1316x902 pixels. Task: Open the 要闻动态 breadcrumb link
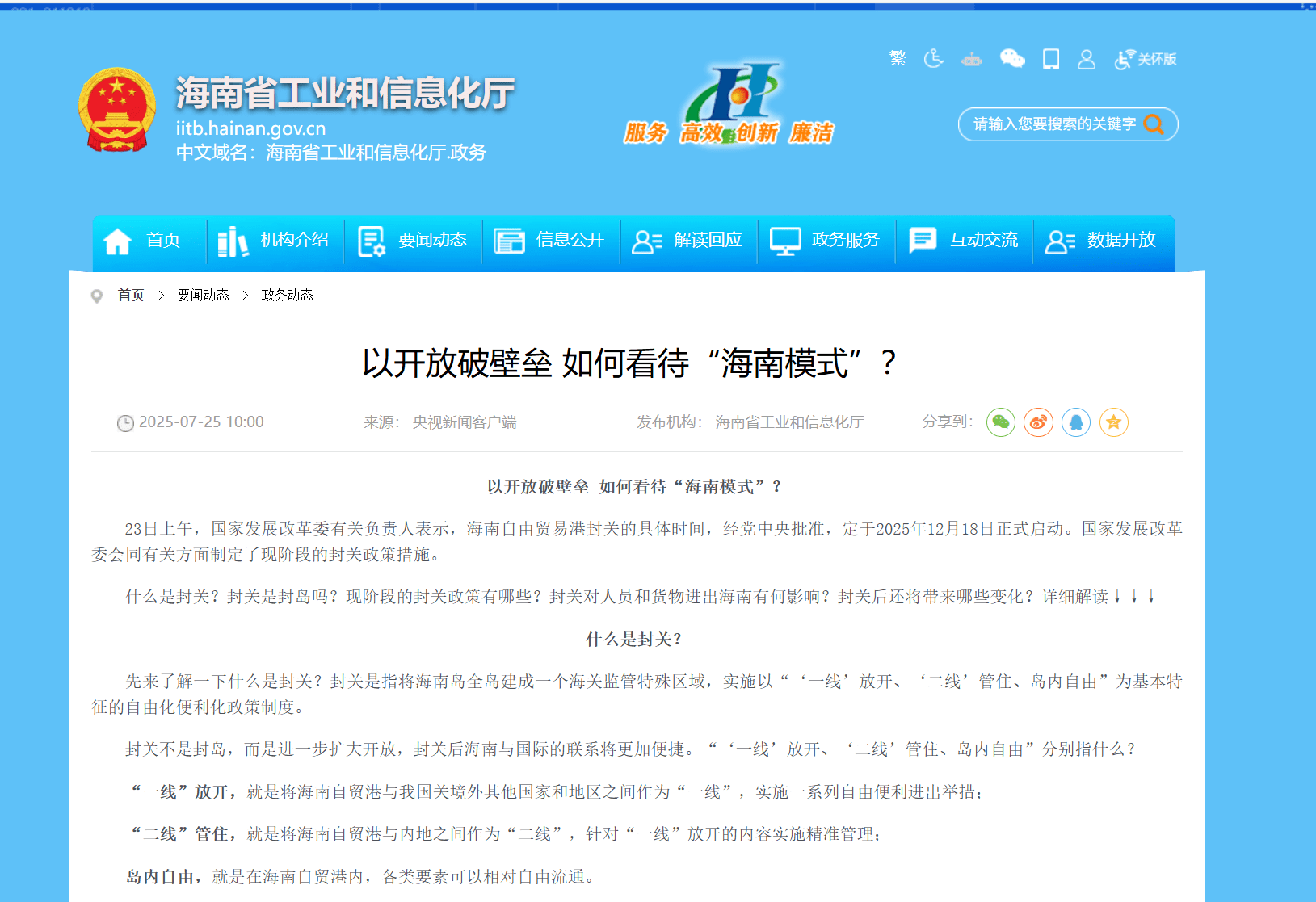tap(202, 295)
